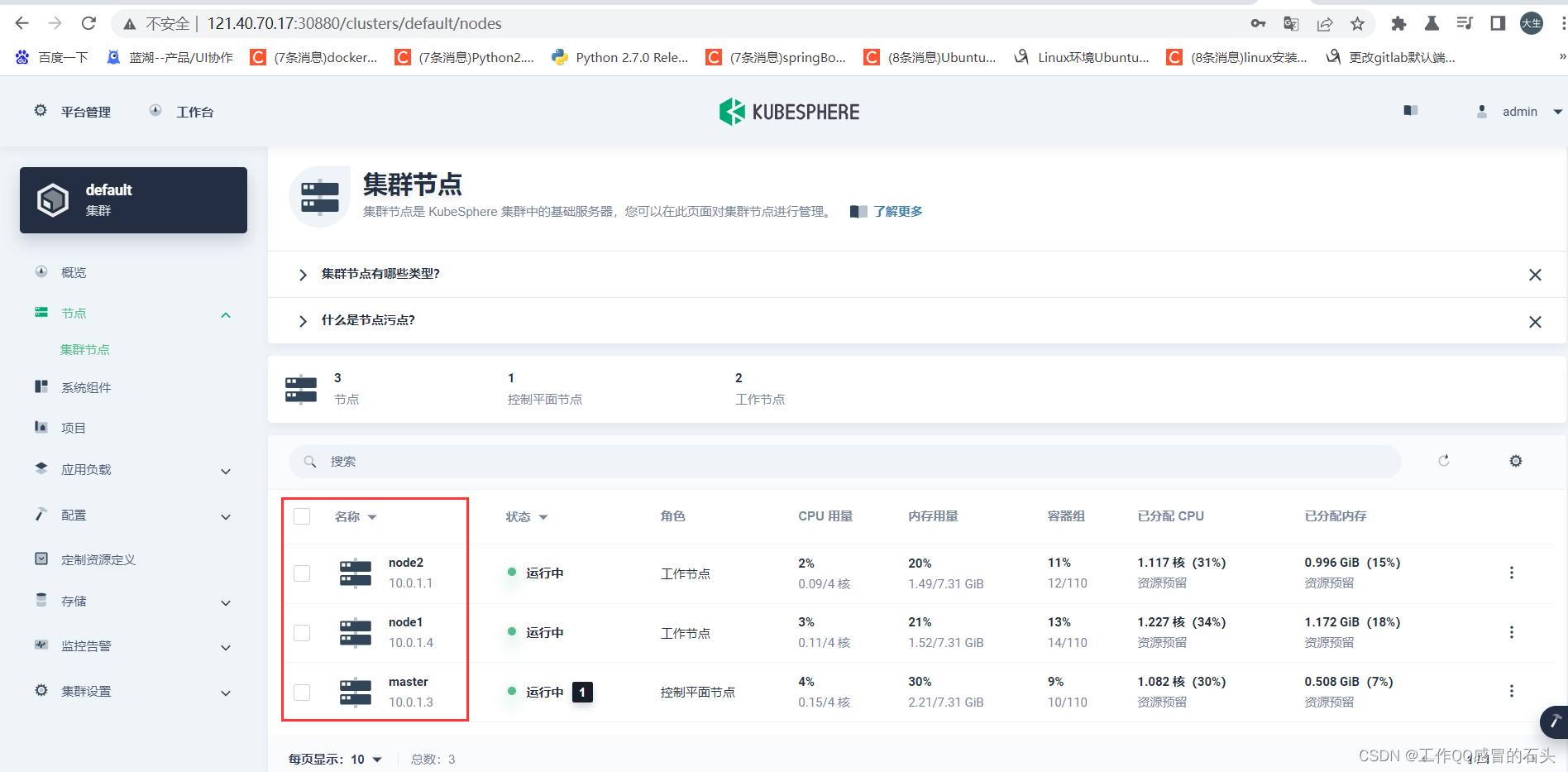This screenshot has width=1568, height=772.
Task: Open 概览 overview in sidebar
Action: click(x=73, y=272)
